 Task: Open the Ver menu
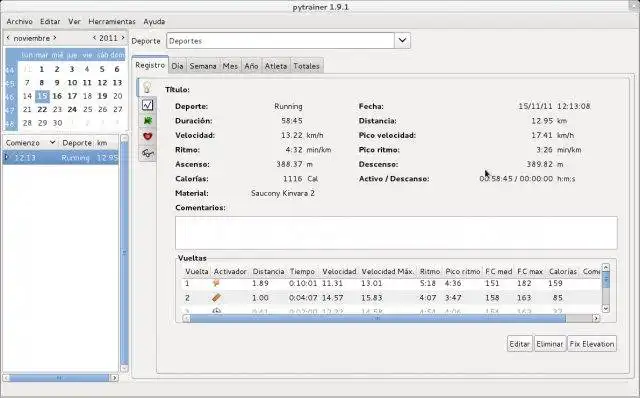74,21
